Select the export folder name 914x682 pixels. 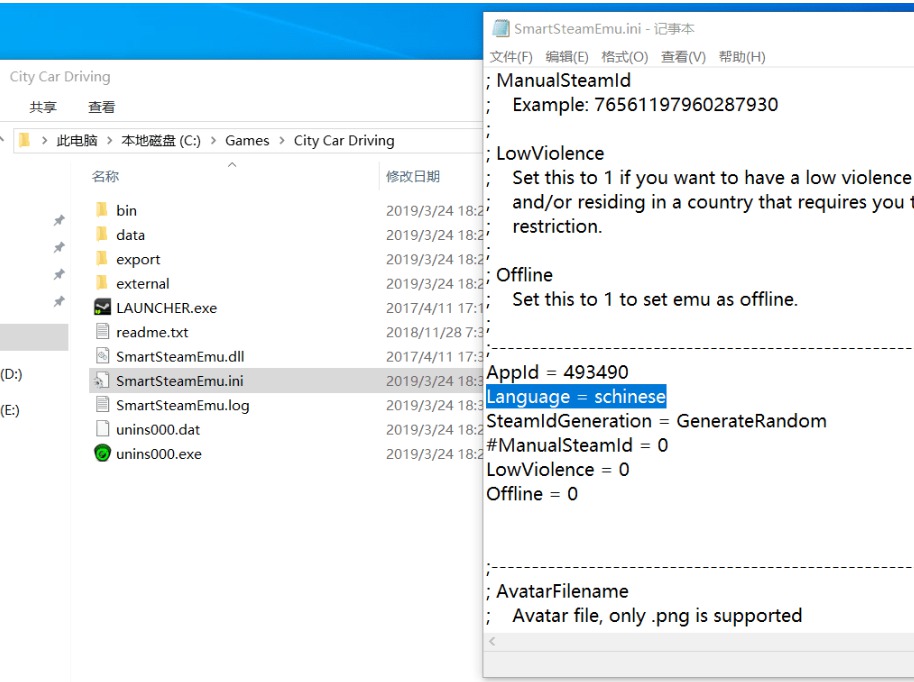[138, 259]
